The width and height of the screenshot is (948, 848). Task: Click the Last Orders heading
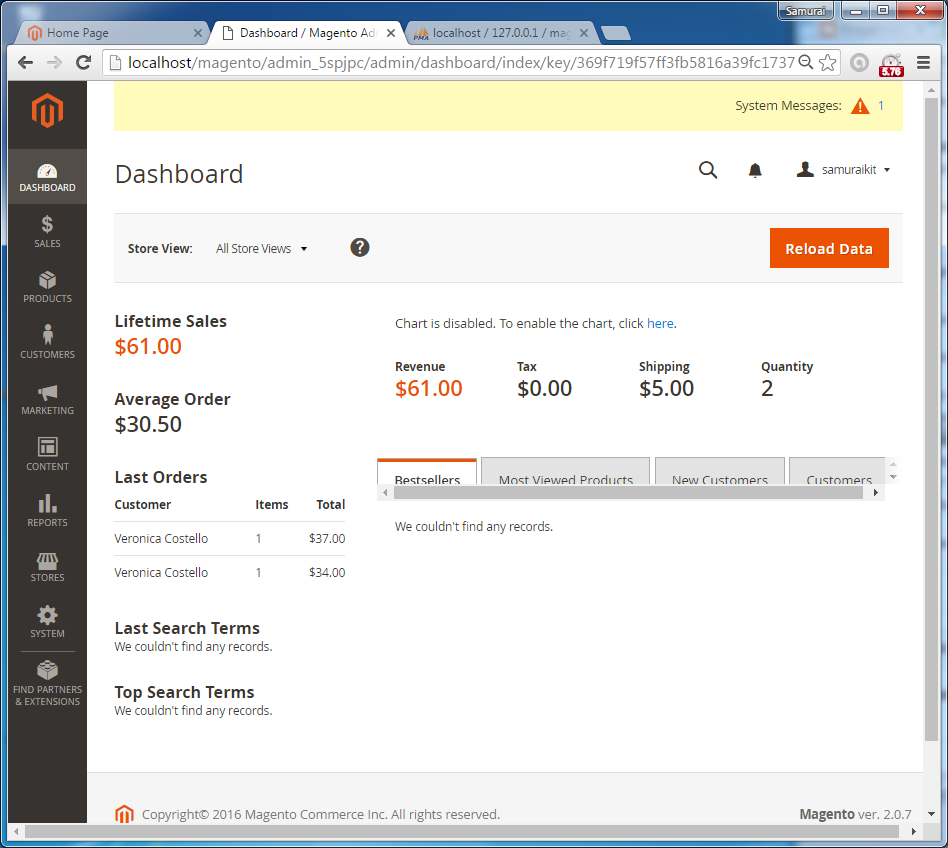point(161,477)
